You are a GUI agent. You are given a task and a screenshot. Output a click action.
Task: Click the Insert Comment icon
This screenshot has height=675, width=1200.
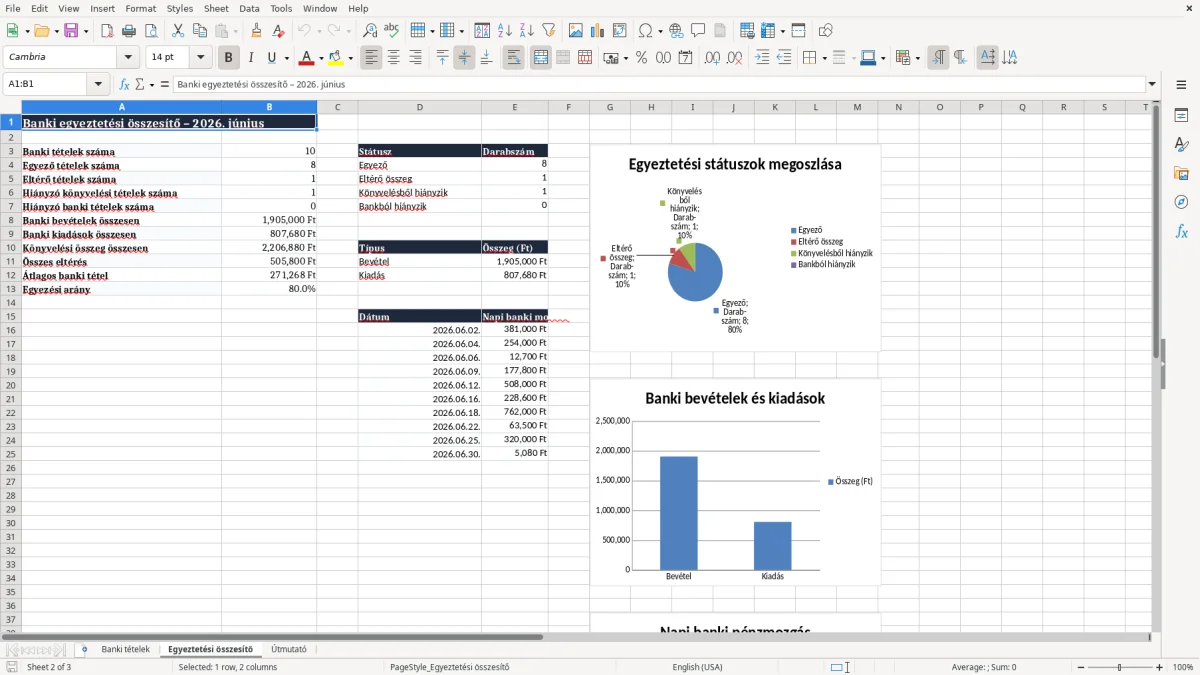click(698, 31)
